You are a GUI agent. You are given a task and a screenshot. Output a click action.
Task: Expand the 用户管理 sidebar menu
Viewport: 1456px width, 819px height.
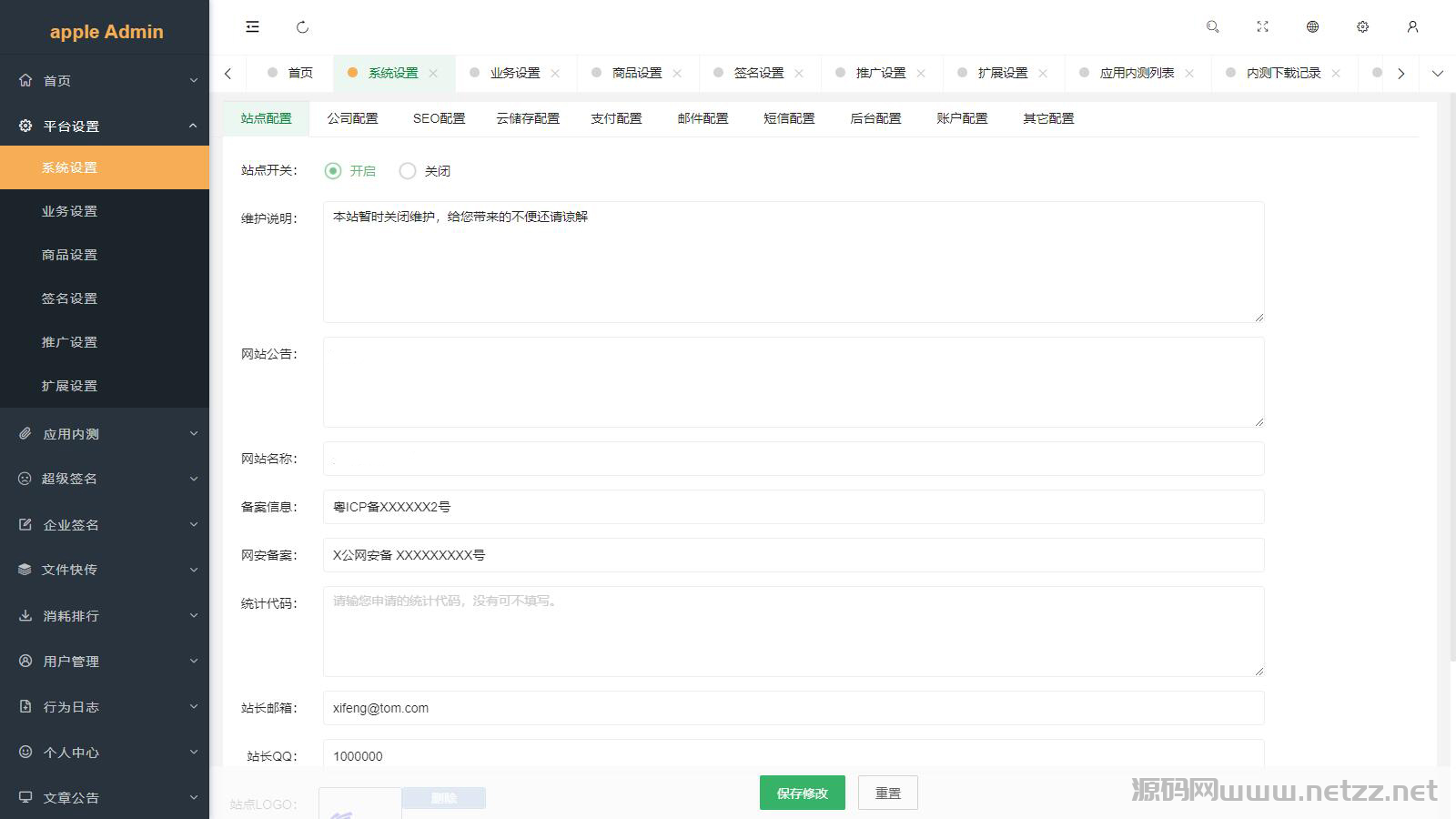click(x=194, y=661)
